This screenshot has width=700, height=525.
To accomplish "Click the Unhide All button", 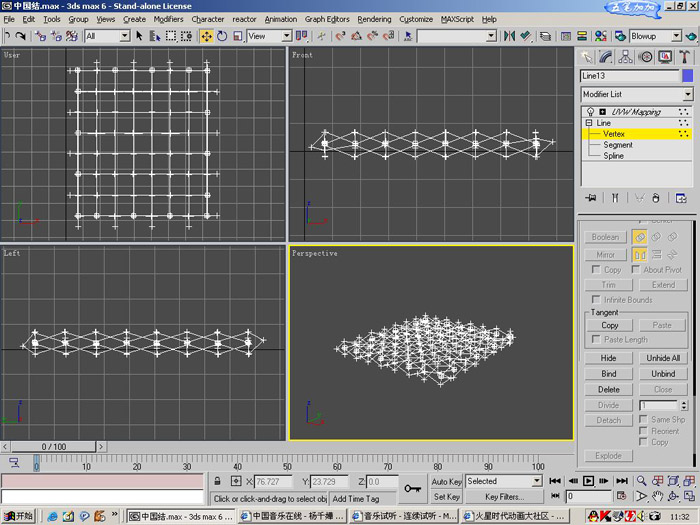I will (663, 358).
